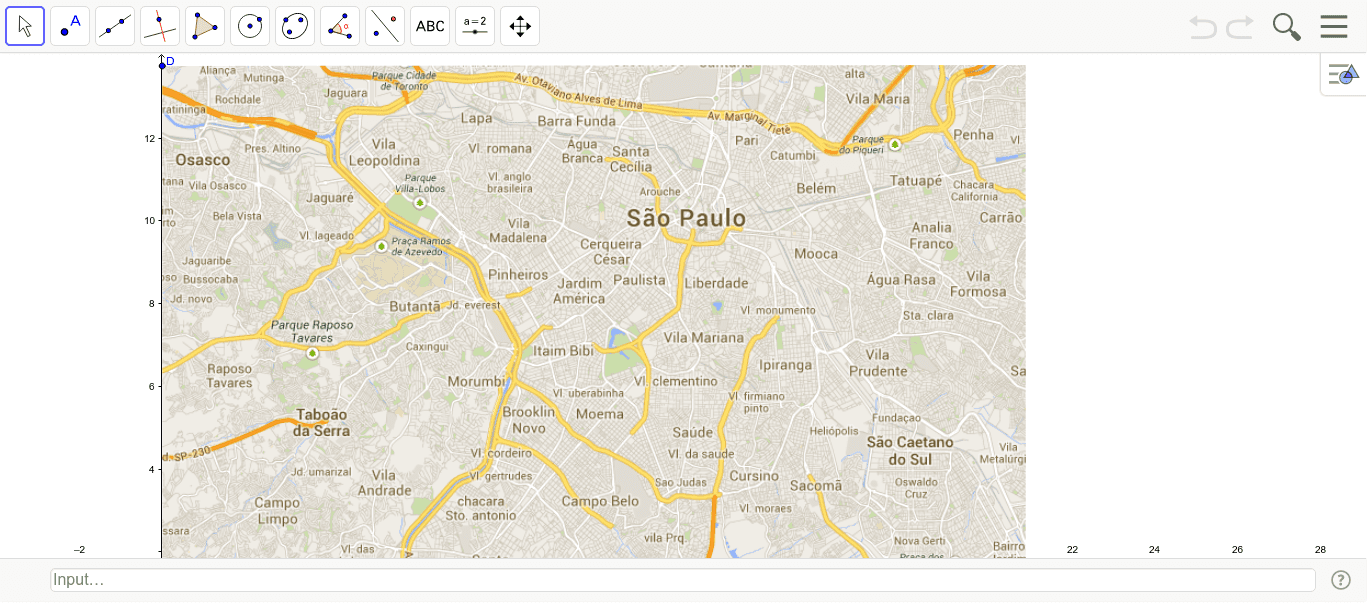1368x603 pixels.
Task: Select the Move arrow tool
Action: point(25,26)
